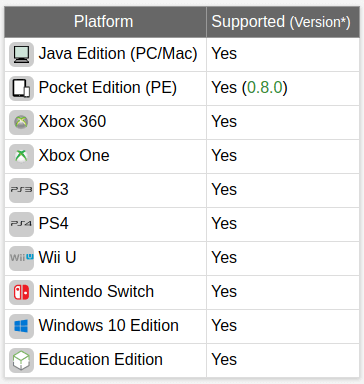The height and width of the screenshot is (384, 364).
Task: Click the Nintendo Switch red icon
Action: (21, 292)
